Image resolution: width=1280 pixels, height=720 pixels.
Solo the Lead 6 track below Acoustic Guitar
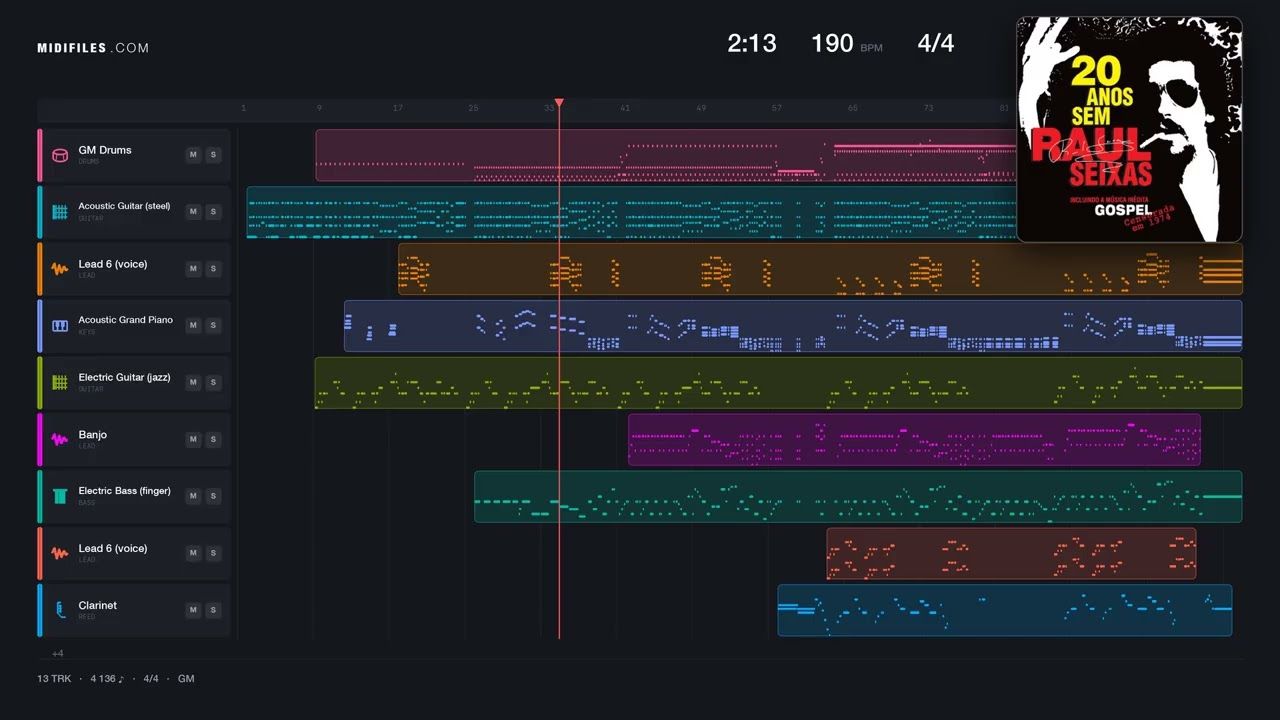click(213, 269)
